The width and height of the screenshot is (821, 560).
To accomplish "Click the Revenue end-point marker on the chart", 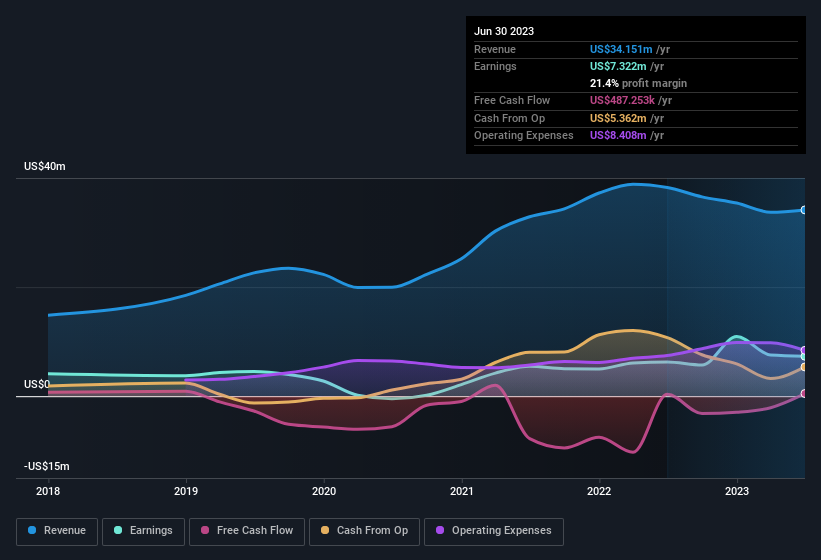I will 804,210.
